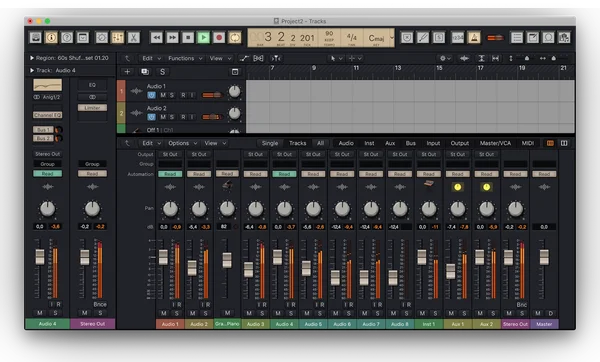
Task: Open Smart Controls dial button
Action: [102, 38]
